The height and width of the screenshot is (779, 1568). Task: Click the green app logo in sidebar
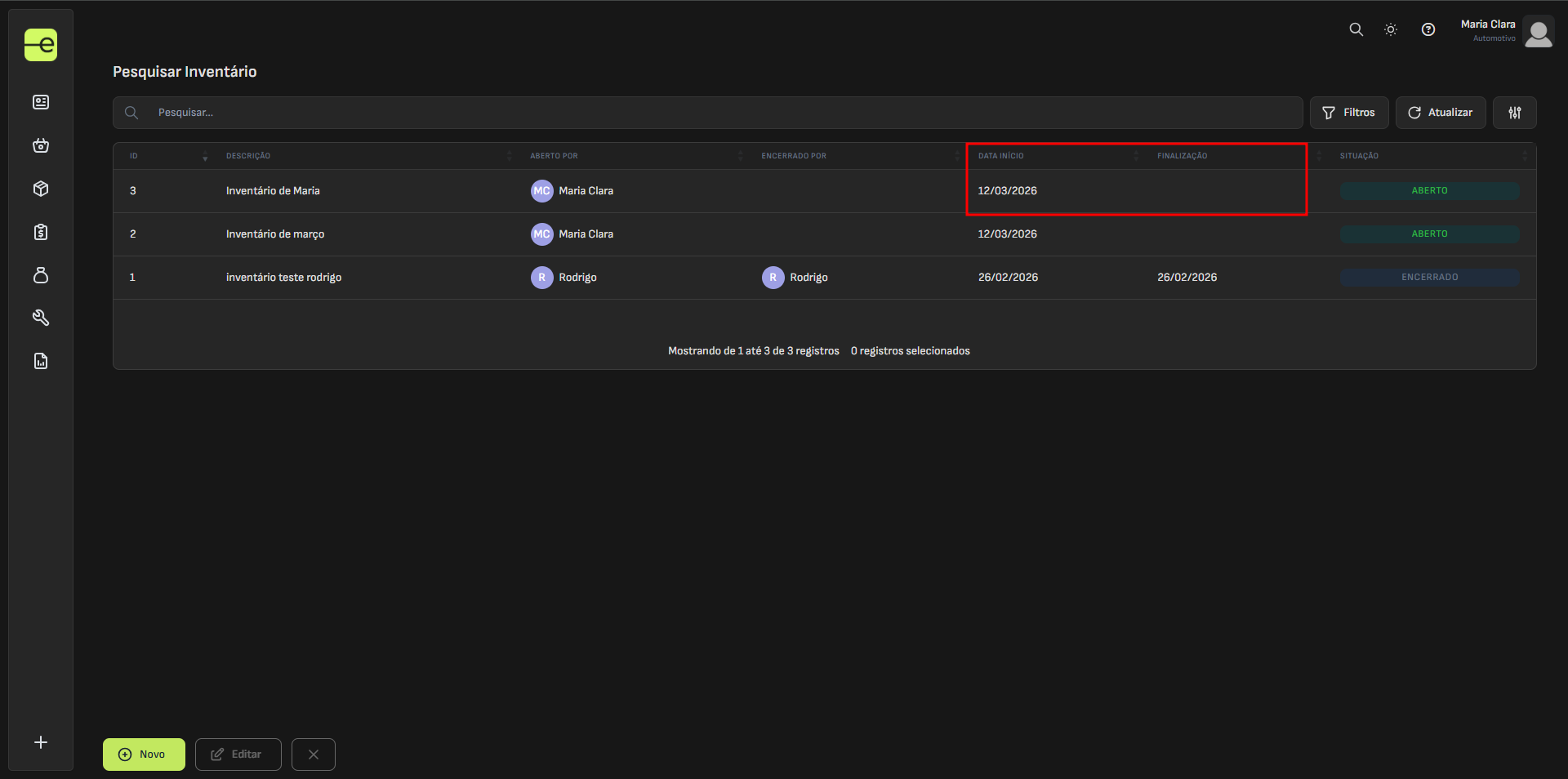click(x=41, y=45)
